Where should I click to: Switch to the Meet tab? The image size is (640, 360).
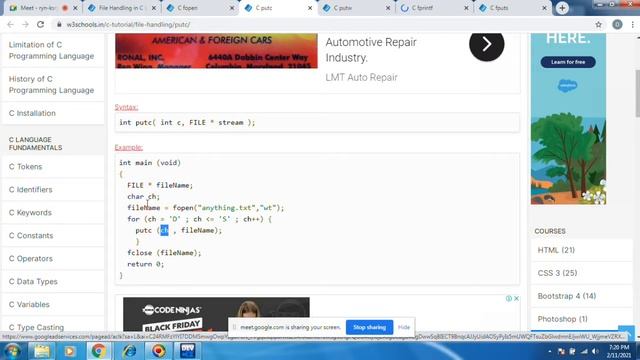tap(39, 8)
